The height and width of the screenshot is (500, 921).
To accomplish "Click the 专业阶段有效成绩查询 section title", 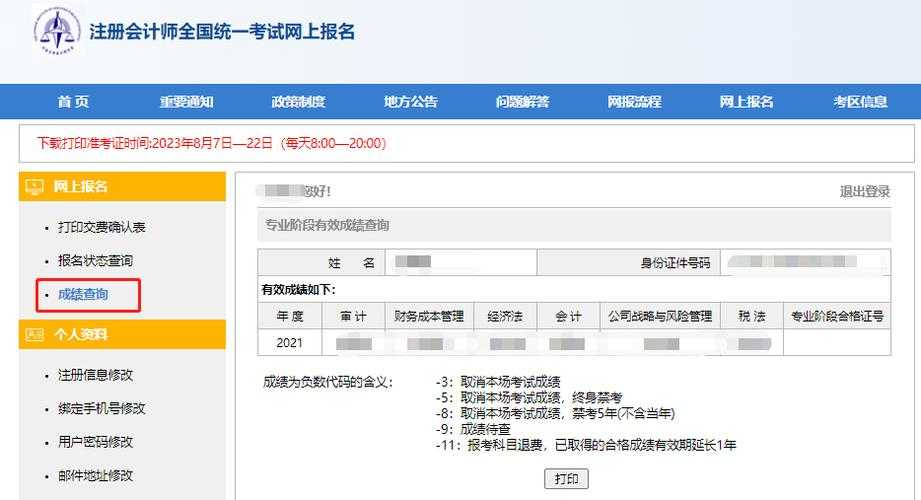I will pos(327,225).
